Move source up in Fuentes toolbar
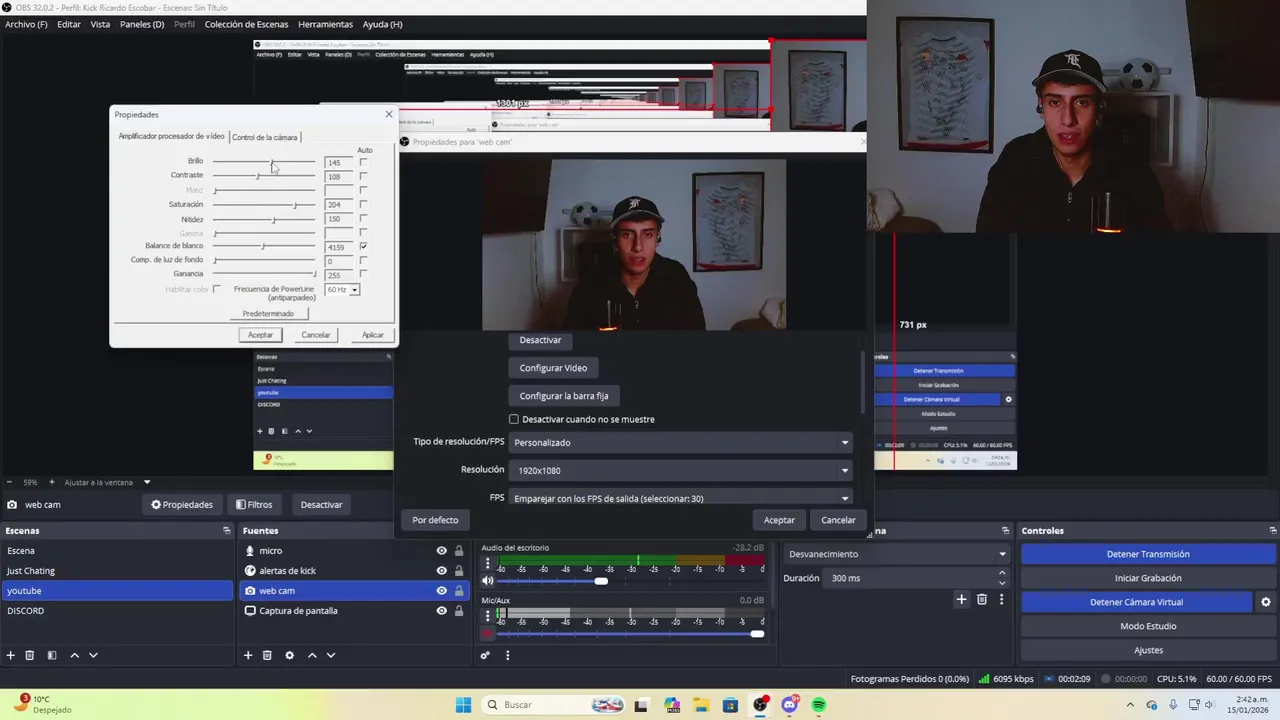The width and height of the screenshot is (1280, 720). coord(312,655)
